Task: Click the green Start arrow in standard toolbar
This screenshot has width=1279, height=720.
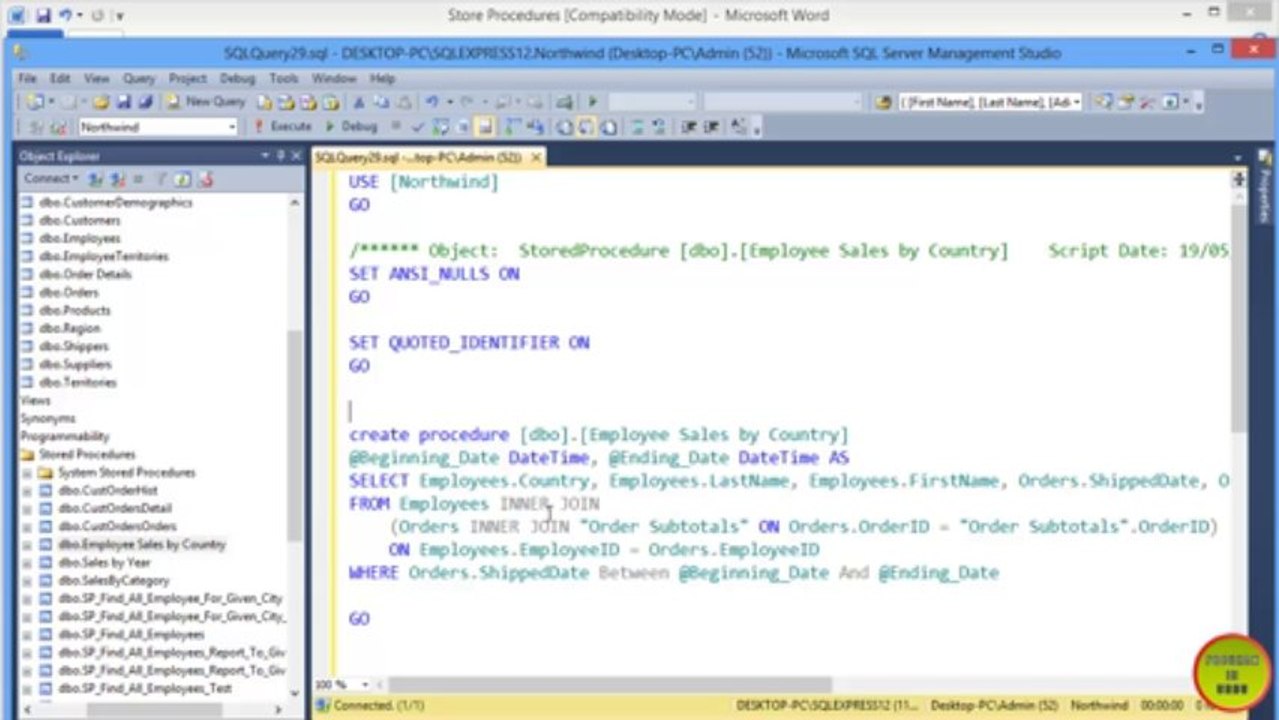Action: point(593,102)
